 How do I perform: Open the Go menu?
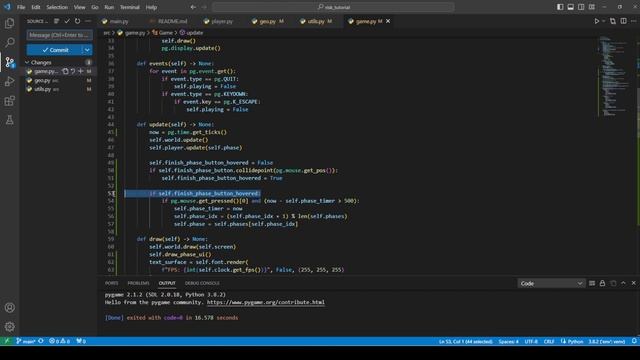pos(95,7)
